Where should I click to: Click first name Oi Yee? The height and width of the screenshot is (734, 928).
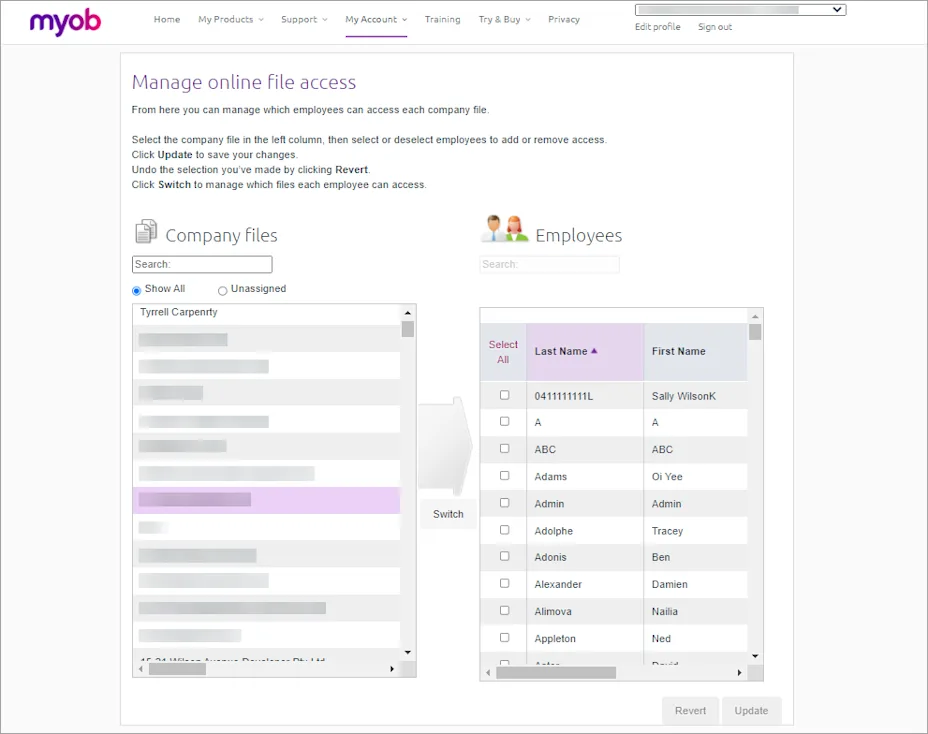tap(667, 477)
